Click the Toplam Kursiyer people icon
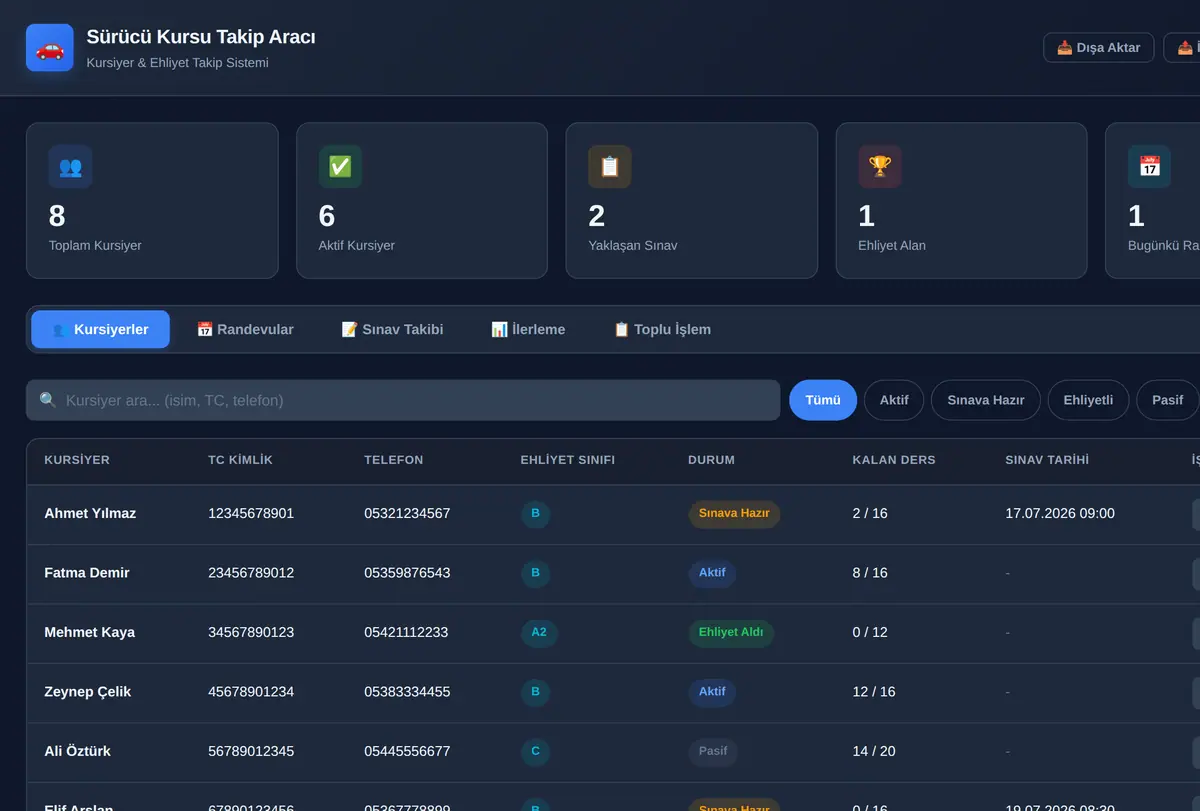The image size is (1200, 811). (70, 167)
